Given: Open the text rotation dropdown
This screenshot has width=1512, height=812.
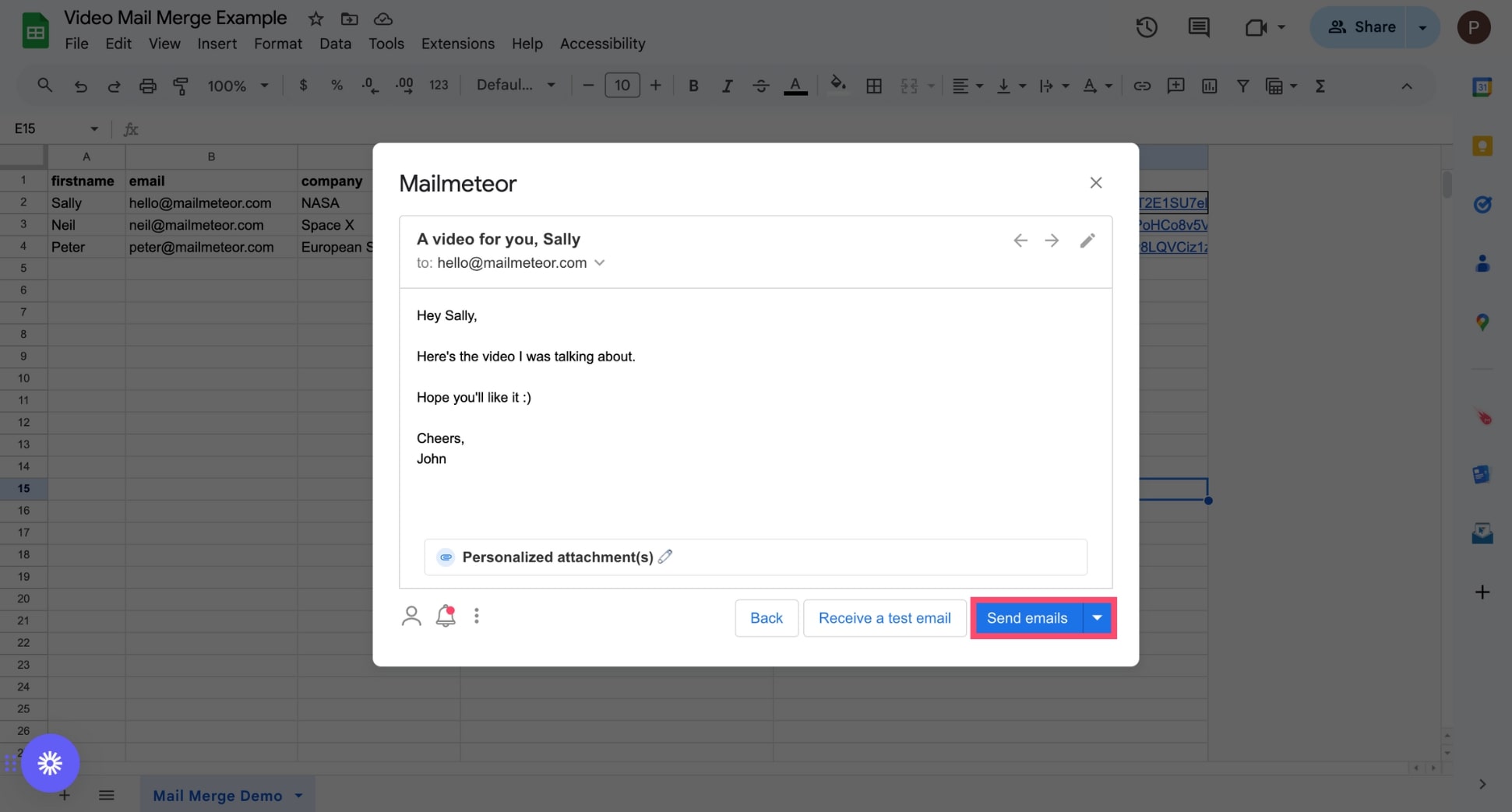Looking at the screenshot, I should coord(1096,86).
